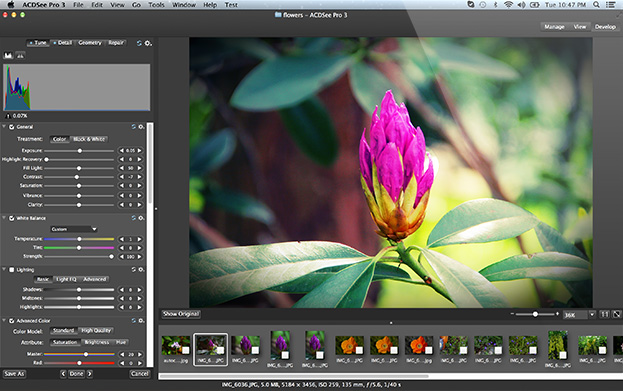This screenshot has height=391, width=623.
Task: Go to next image arrow beside Done
Action: click(89, 374)
